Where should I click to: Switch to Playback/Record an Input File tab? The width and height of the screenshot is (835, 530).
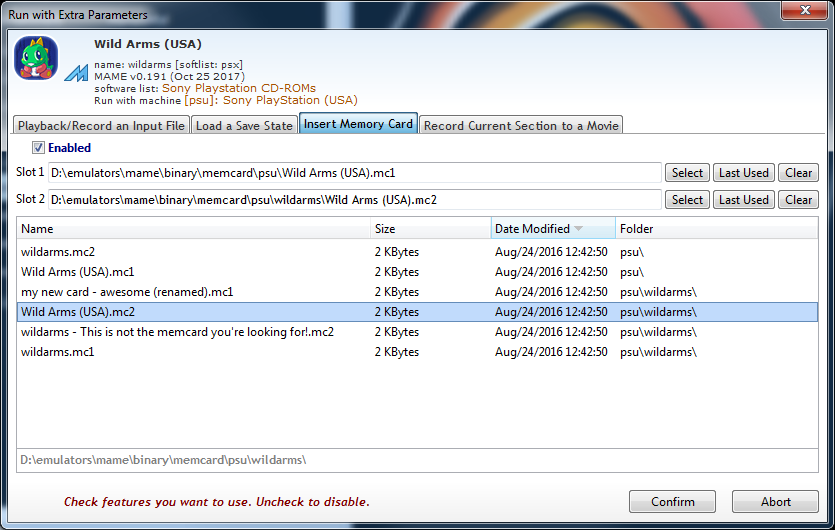coord(101,125)
